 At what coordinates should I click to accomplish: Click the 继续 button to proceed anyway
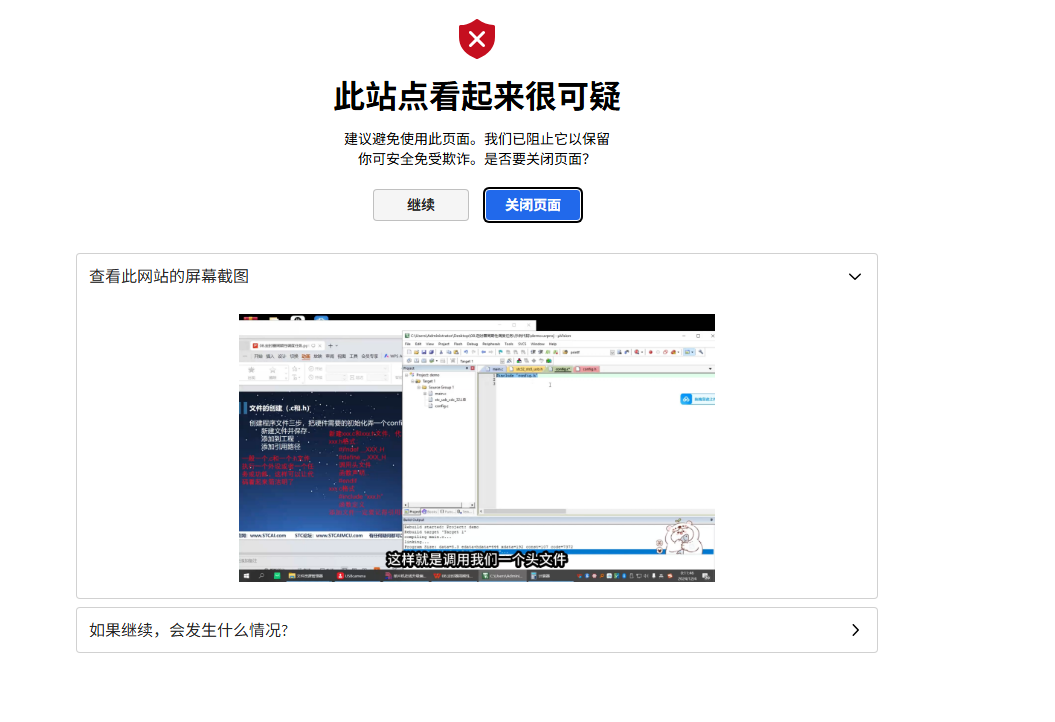(420, 205)
